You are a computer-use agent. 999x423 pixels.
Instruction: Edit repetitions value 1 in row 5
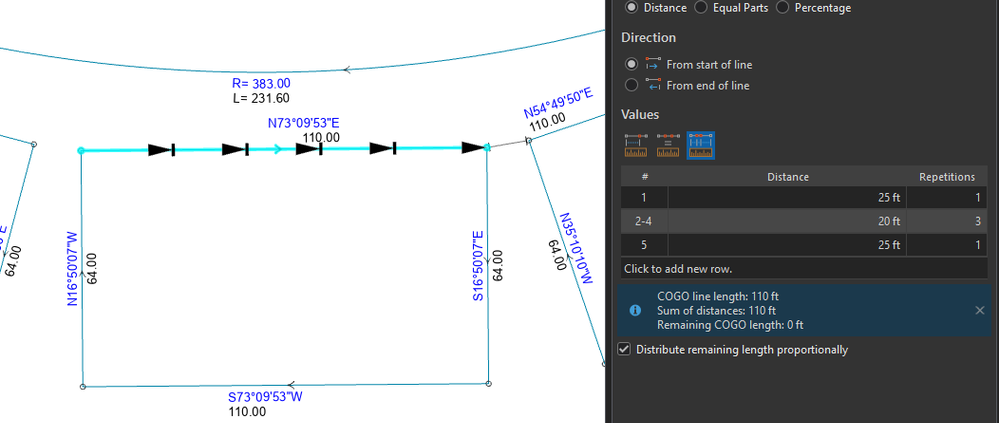947,245
